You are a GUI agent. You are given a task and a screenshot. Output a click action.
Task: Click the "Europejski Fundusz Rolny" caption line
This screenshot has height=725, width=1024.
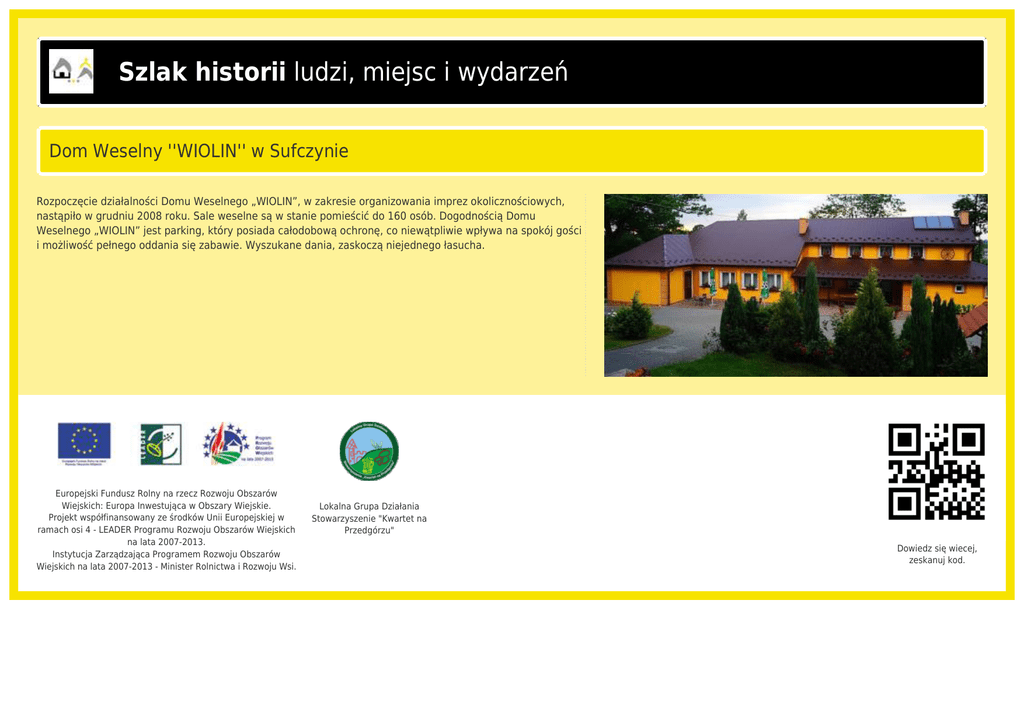point(166,493)
